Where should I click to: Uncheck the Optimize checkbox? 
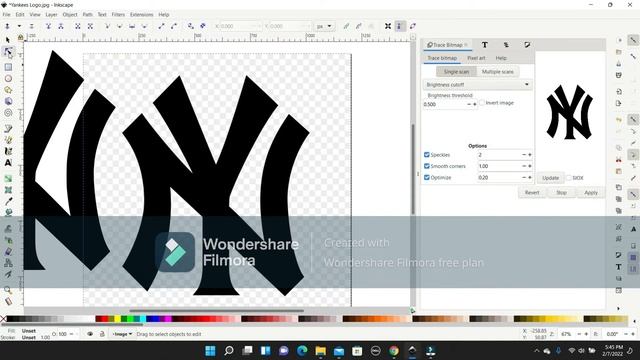click(x=427, y=178)
